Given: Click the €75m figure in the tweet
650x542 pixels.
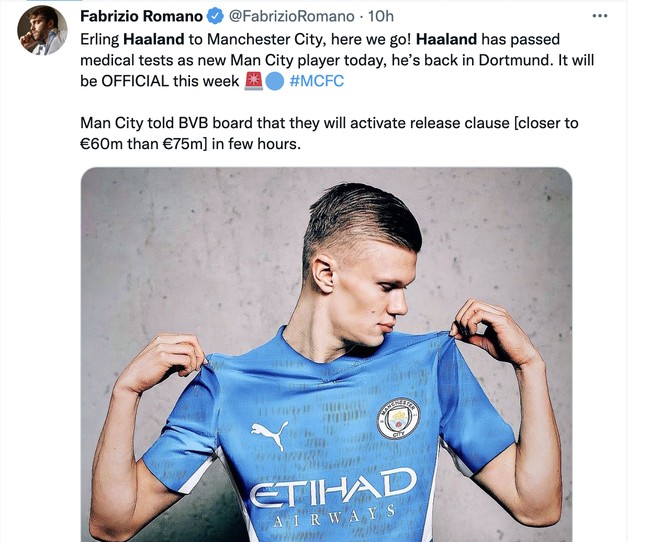Looking at the screenshot, I should tap(186, 144).
